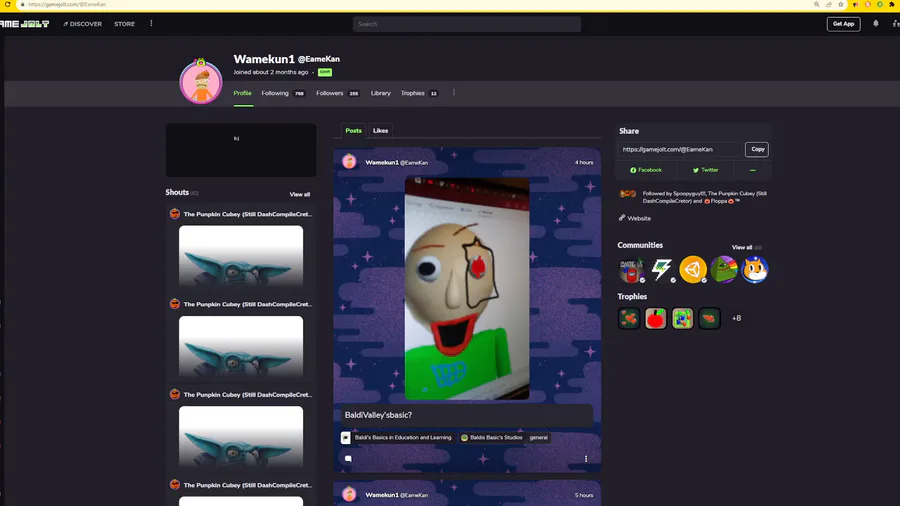Open Baldis Basic's Studios community tag

[x=492, y=438]
